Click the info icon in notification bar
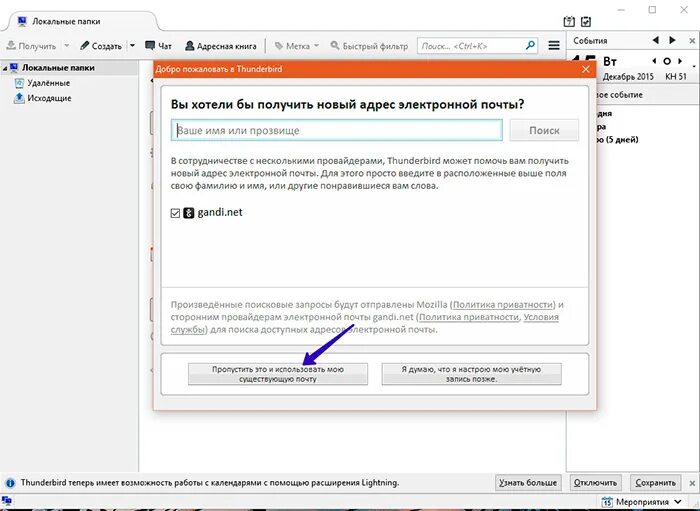The width and height of the screenshot is (700, 511). (10, 483)
